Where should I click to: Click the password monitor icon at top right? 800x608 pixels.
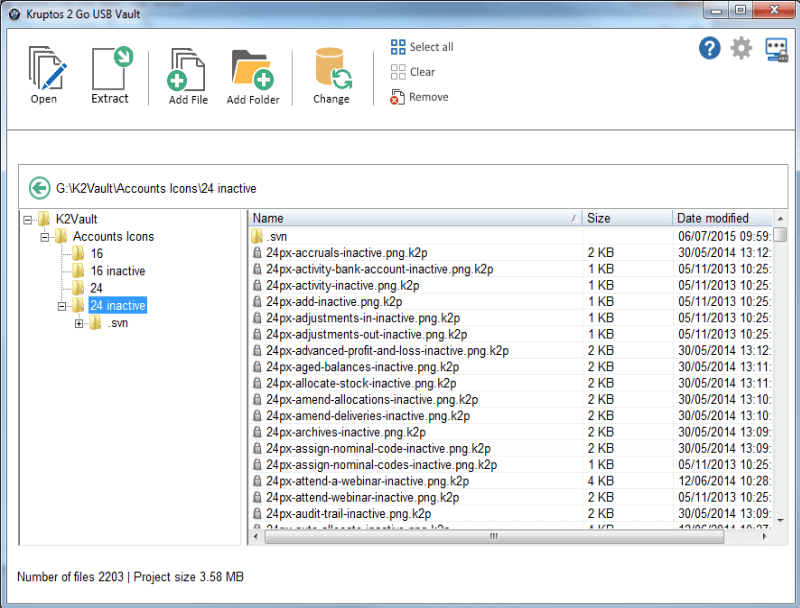click(x=776, y=49)
